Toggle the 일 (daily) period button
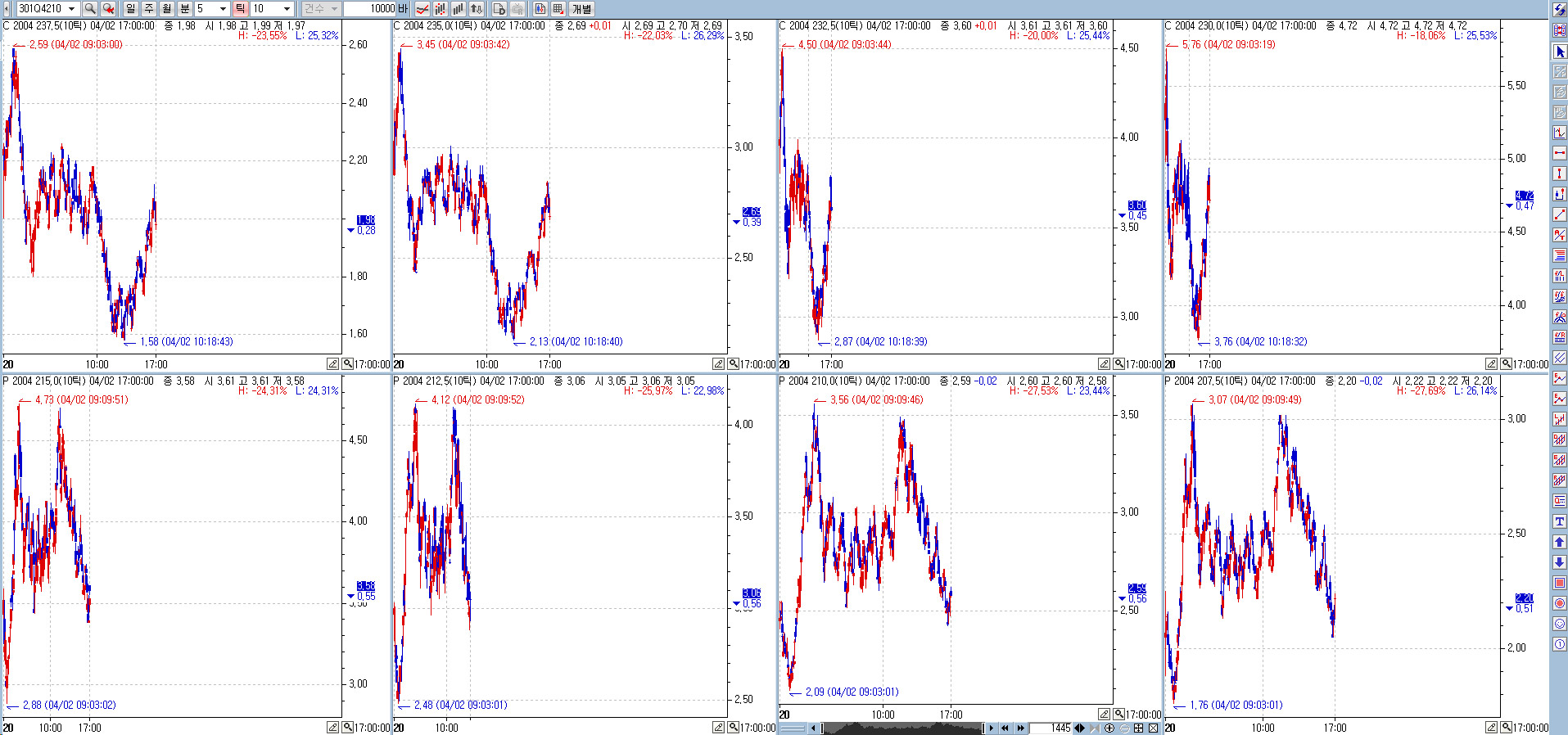The height and width of the screenshot is (735, 1568). (130, 8)
